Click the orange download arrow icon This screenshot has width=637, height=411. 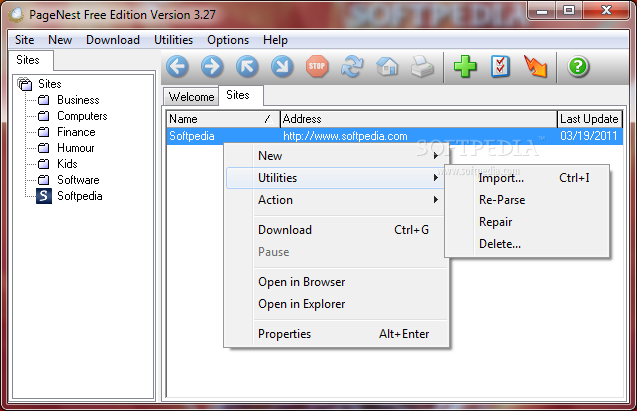tap(535, 66)
